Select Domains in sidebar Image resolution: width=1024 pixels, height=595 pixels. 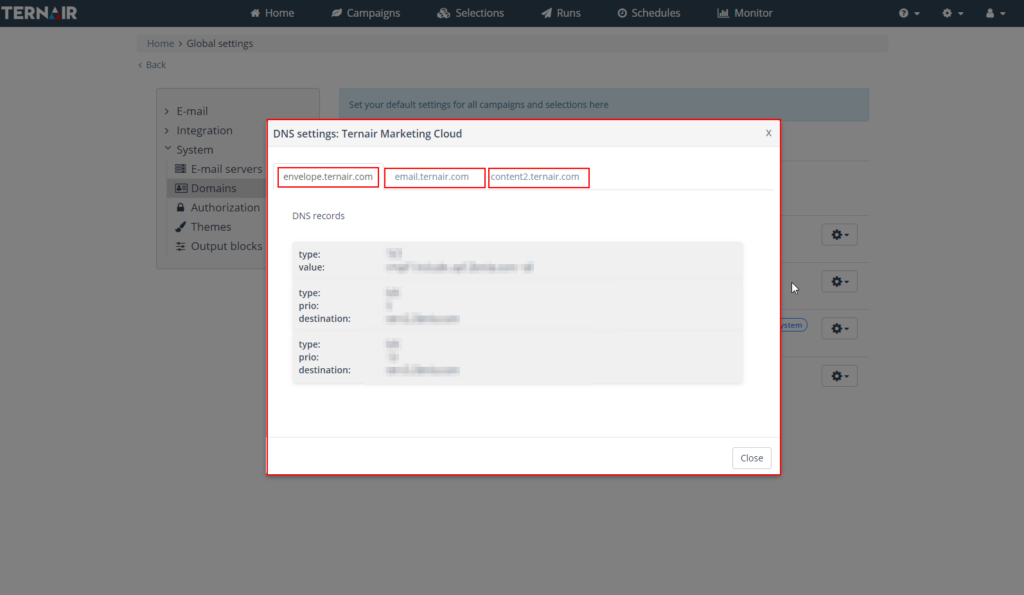[x=206, y=188]
